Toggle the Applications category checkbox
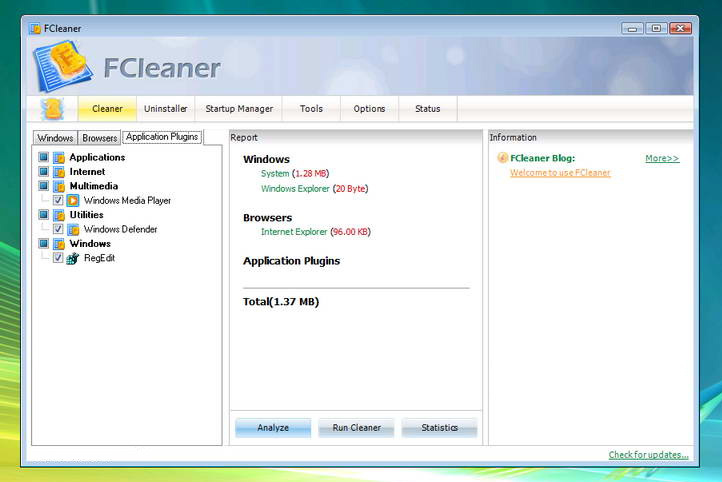Screen dimensions: 722x482 click(44, 157)
